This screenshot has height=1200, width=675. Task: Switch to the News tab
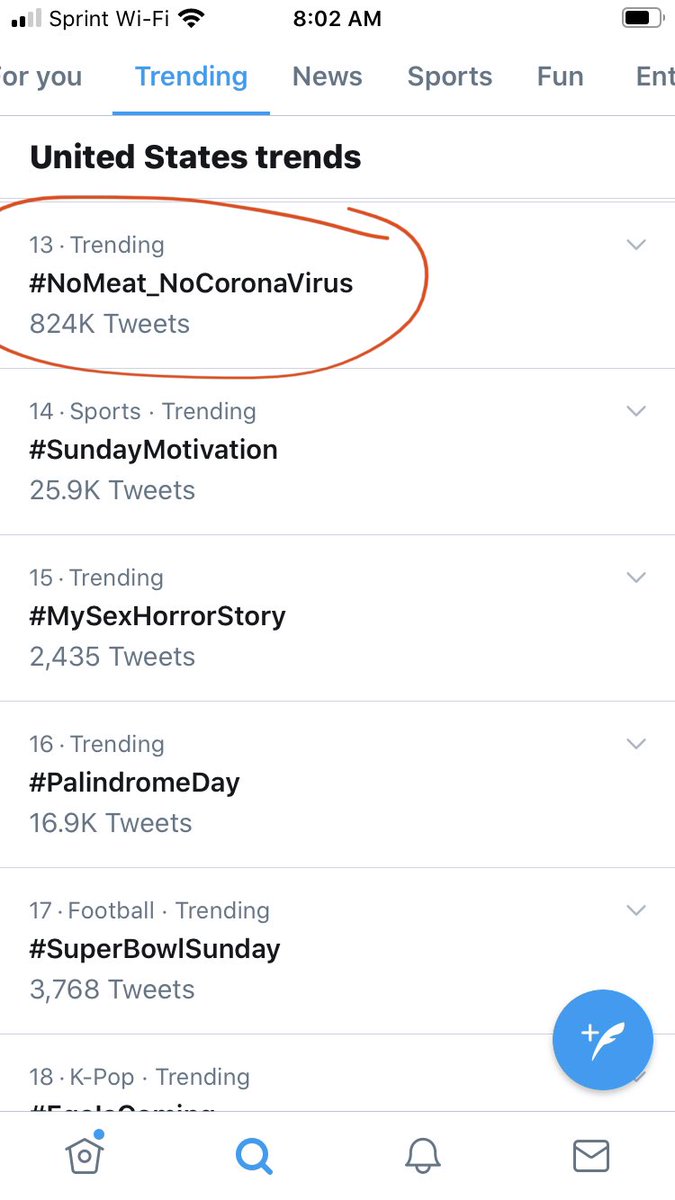coord(328,77)
